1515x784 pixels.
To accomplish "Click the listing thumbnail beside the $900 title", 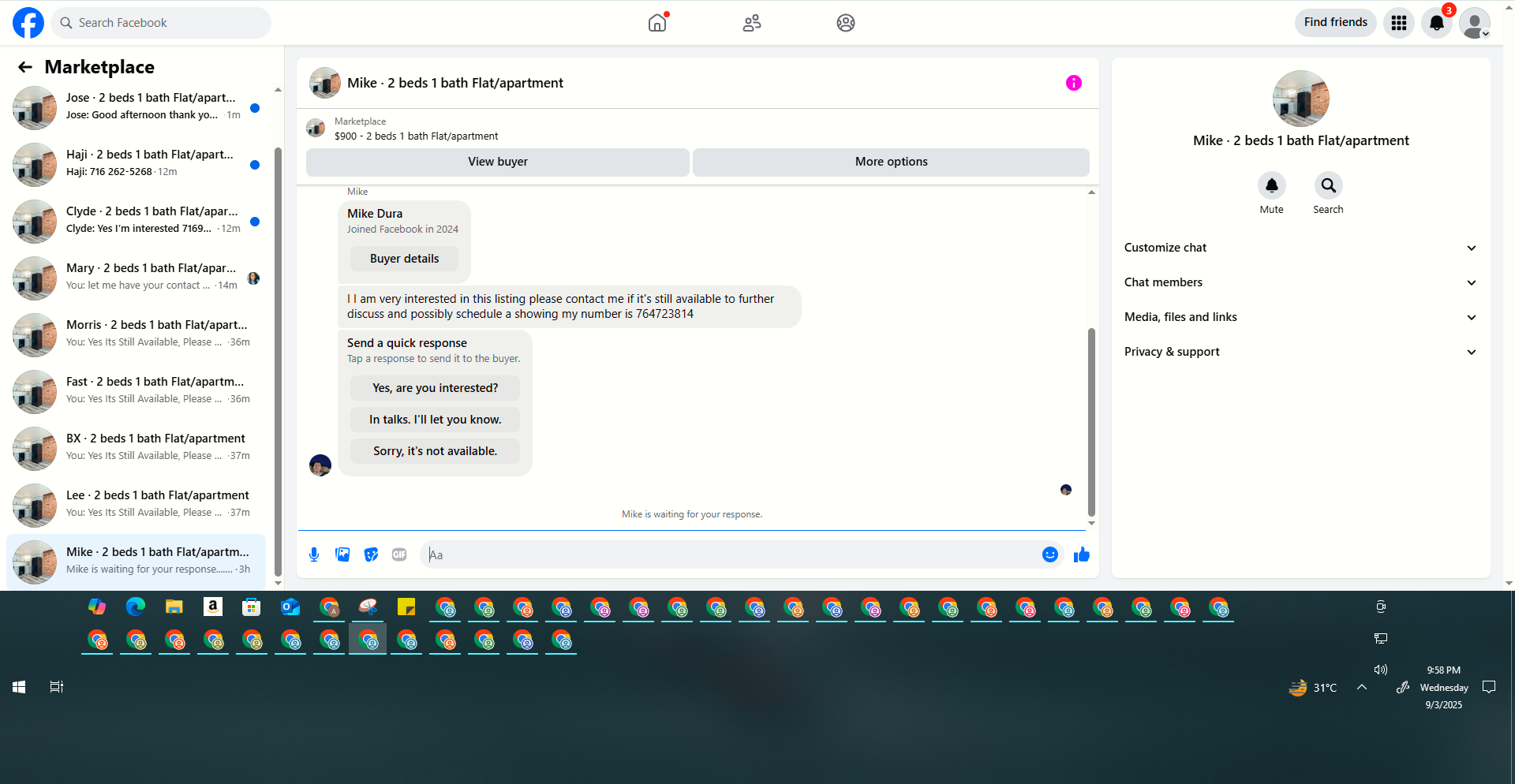I will pos(316,128).
